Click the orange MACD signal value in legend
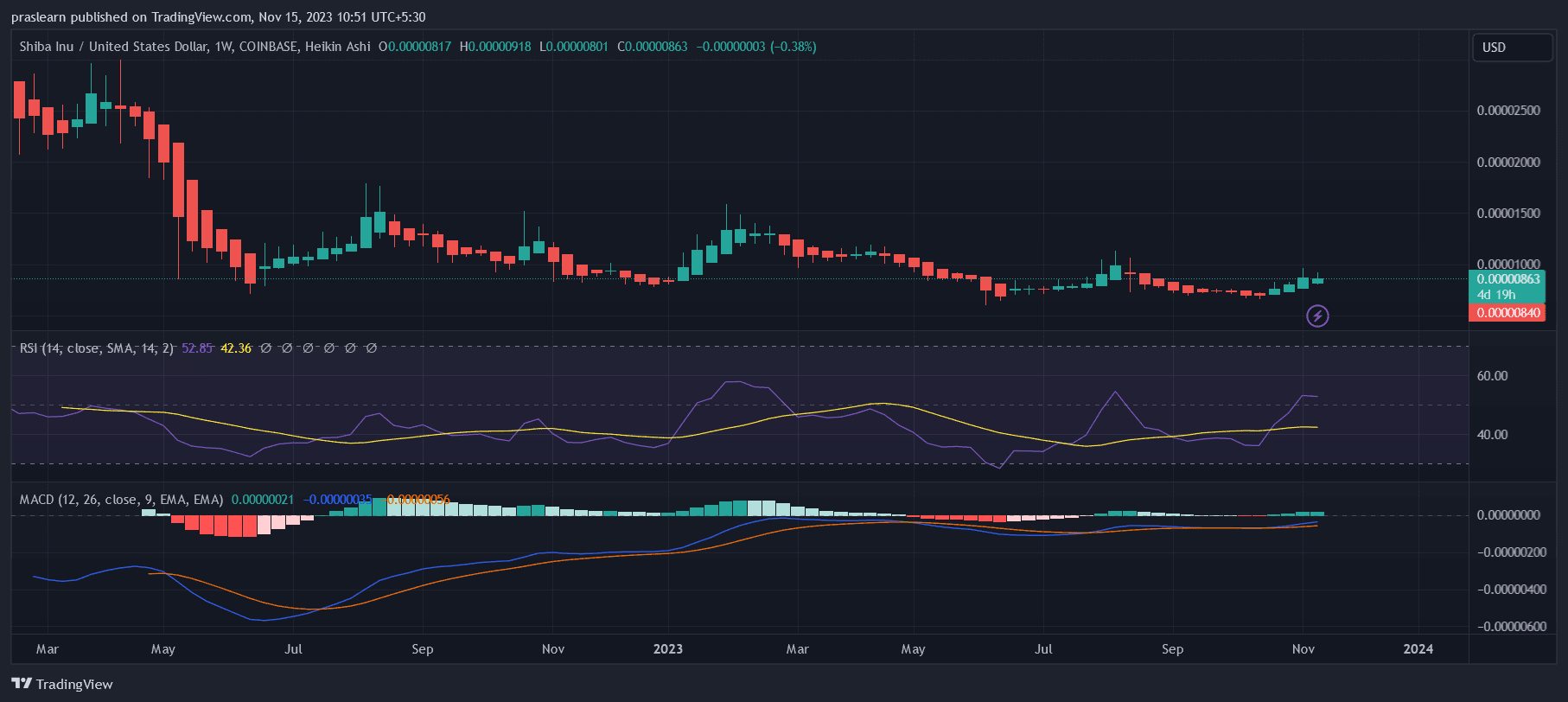 click(418, 500)
